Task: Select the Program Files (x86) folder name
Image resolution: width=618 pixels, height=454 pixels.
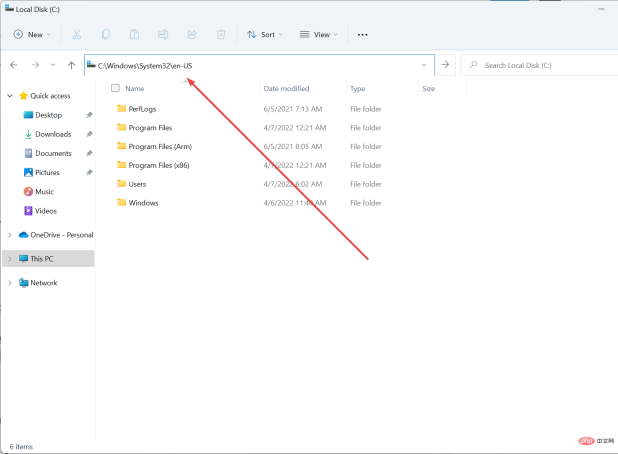Action: [159, 165]
